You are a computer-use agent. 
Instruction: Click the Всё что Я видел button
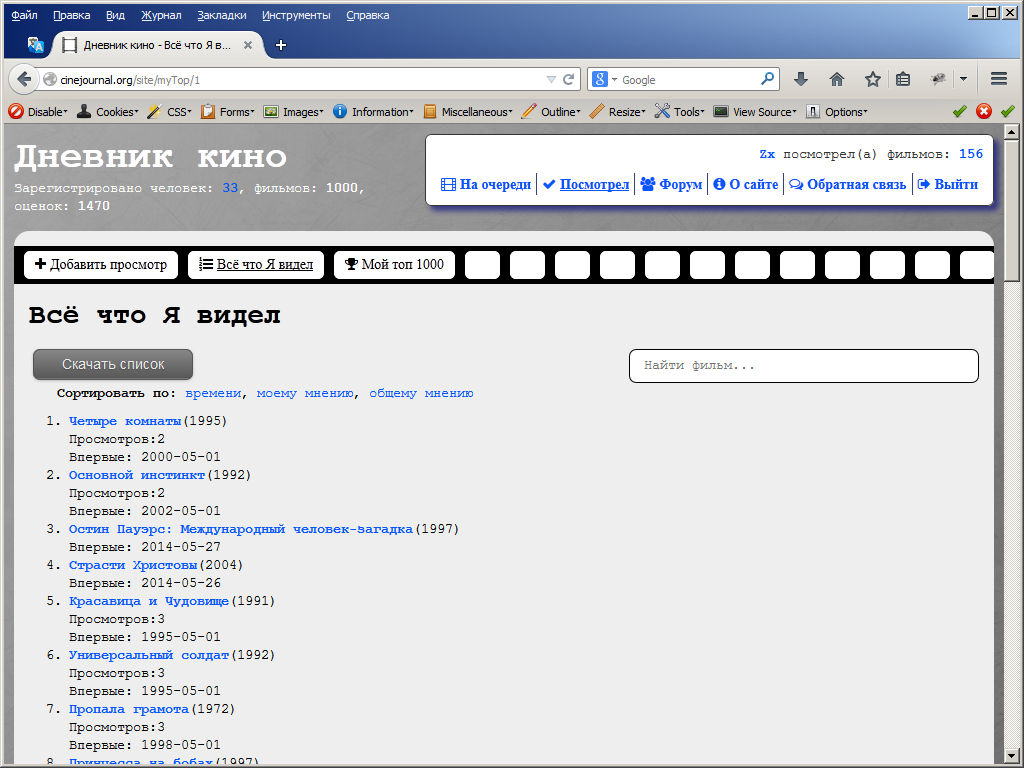tap(256, 264)
